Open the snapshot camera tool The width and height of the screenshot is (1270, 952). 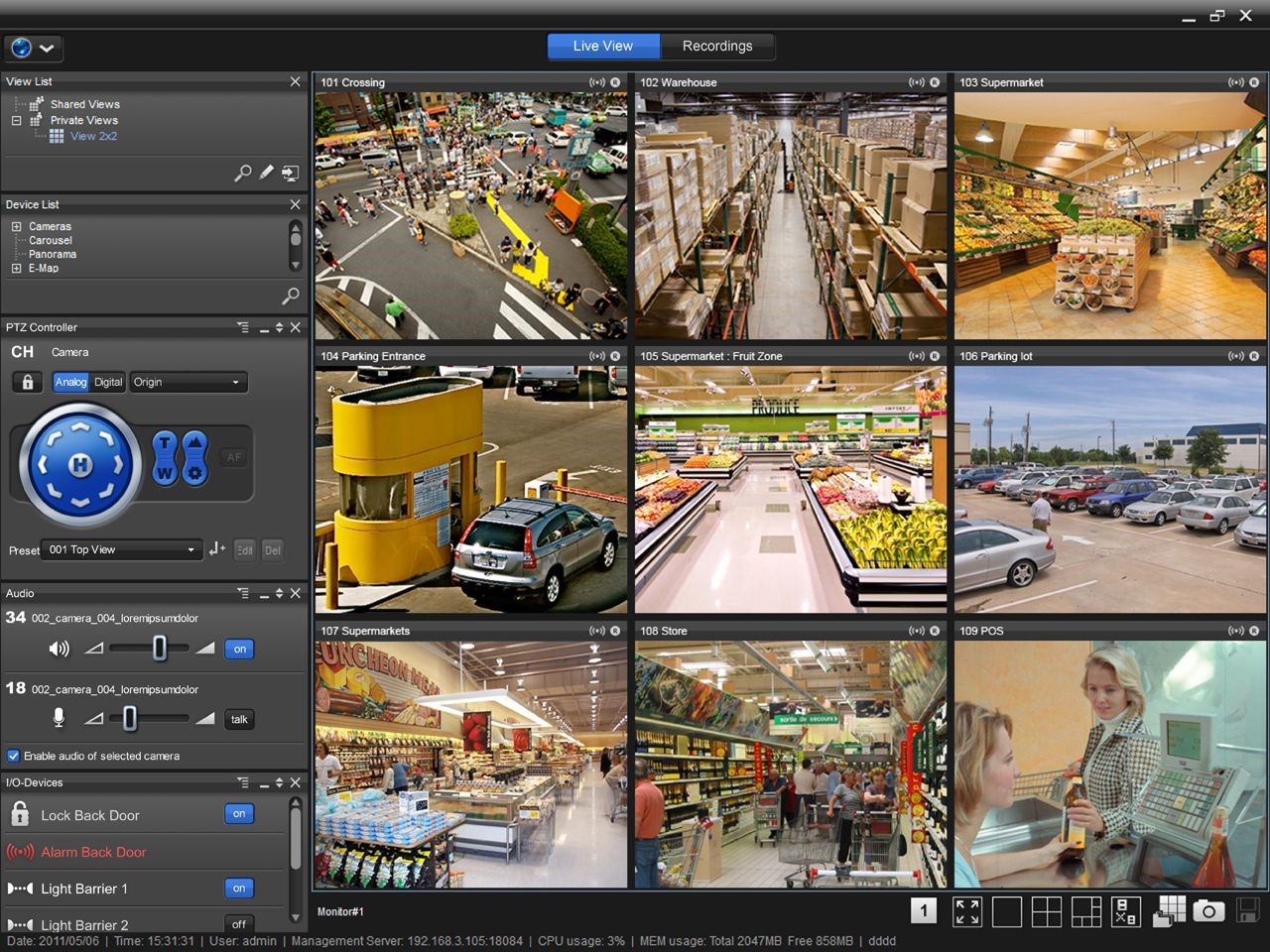pos(1208,910)
